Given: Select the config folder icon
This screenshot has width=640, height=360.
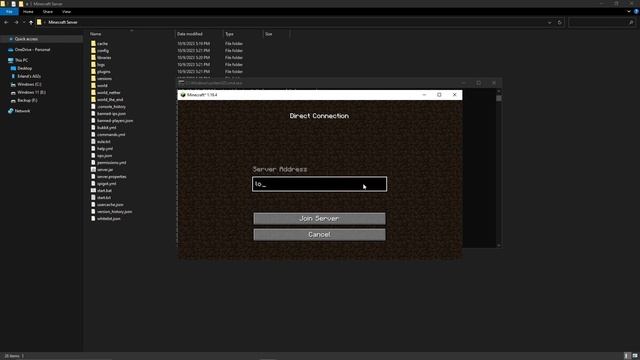Looking at the screenshot, I should tap(93, 51).
